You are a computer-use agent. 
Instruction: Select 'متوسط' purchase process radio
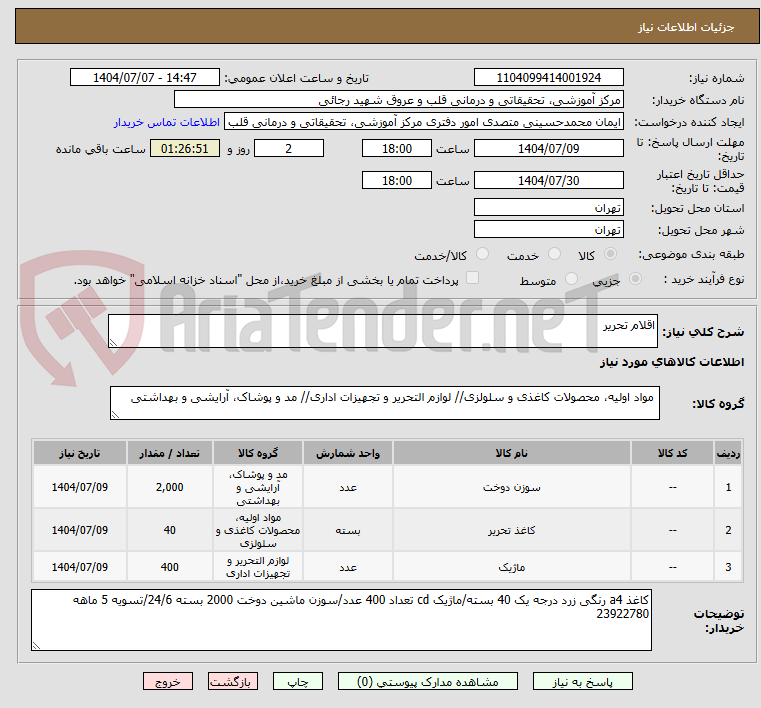coord(572,280)
